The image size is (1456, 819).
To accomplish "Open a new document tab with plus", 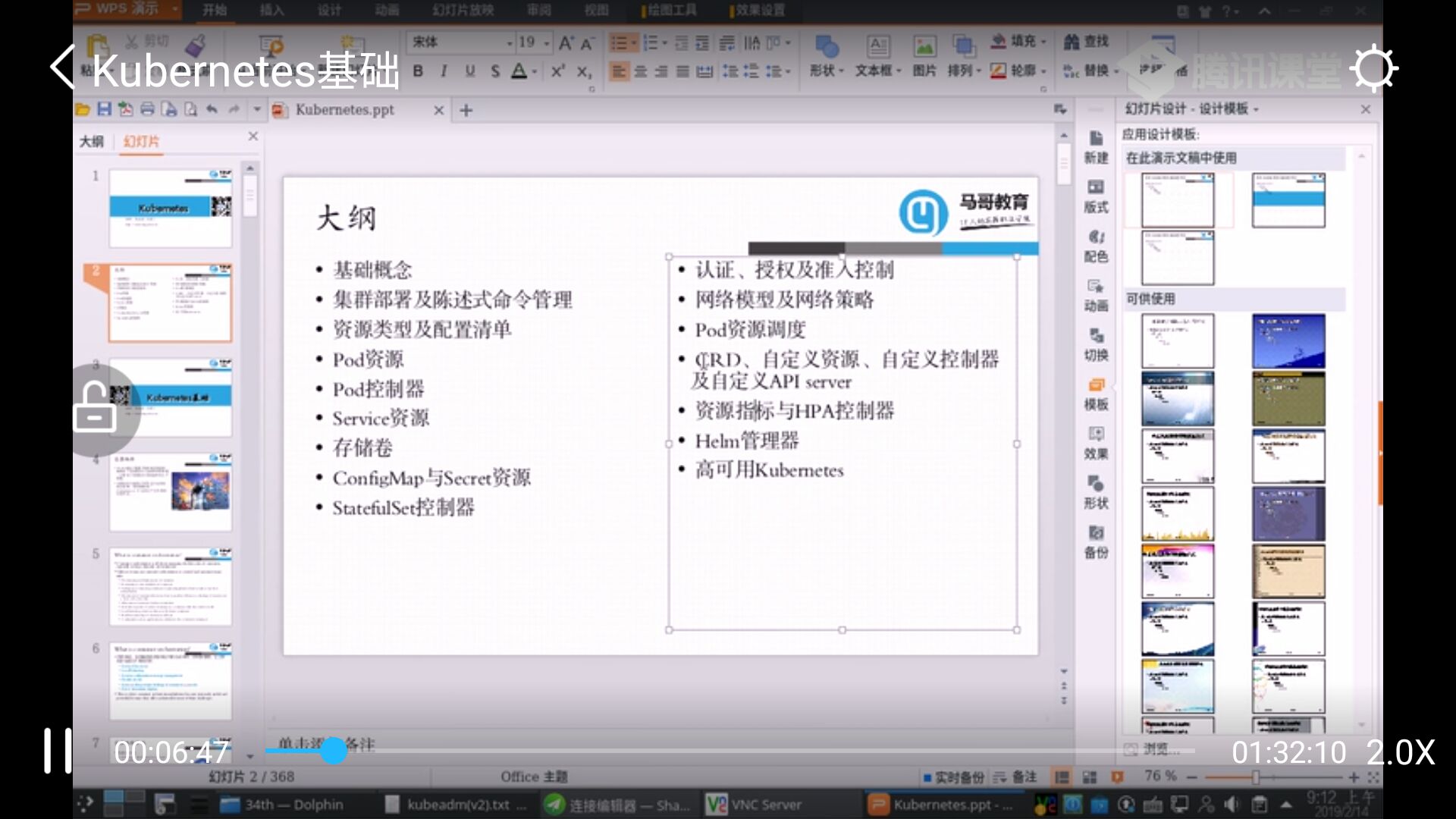I will coord(466,111).
